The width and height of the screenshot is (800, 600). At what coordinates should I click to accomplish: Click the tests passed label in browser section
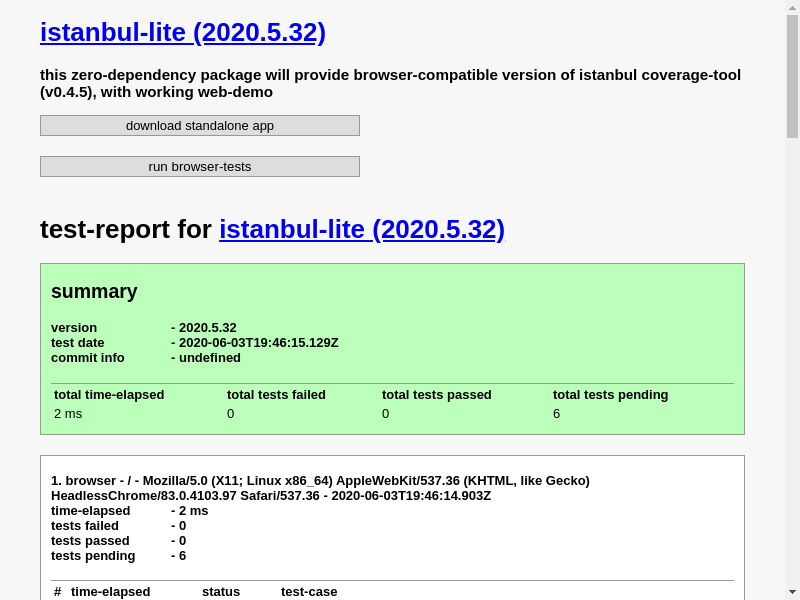90,541
